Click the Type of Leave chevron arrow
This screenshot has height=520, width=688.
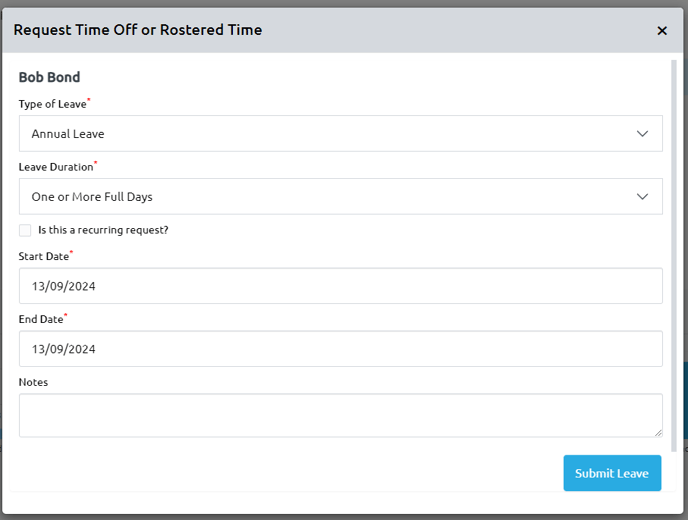click(x=642, y=134)
